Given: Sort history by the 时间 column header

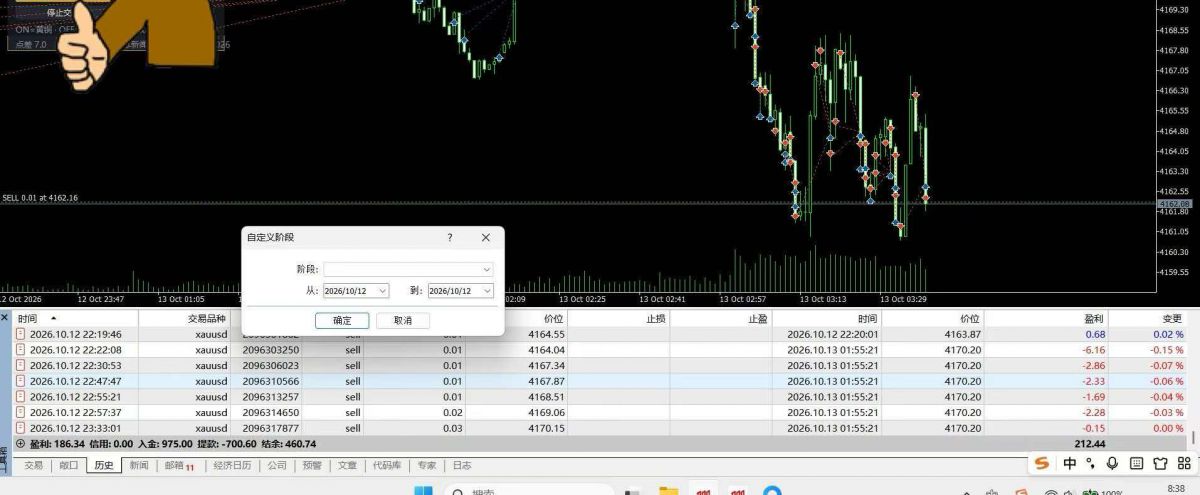Looking at the screenshot, I should click(27, 318).
